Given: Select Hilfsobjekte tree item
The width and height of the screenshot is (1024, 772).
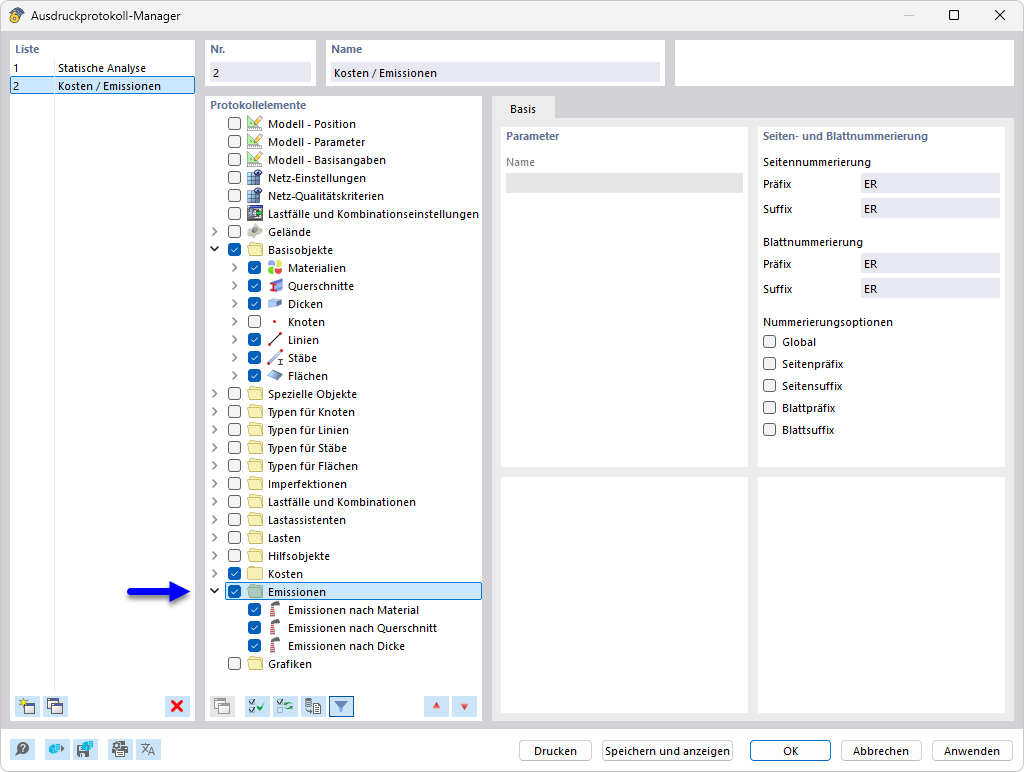Looking at the screenshot, I should click(x=298, y=556).
